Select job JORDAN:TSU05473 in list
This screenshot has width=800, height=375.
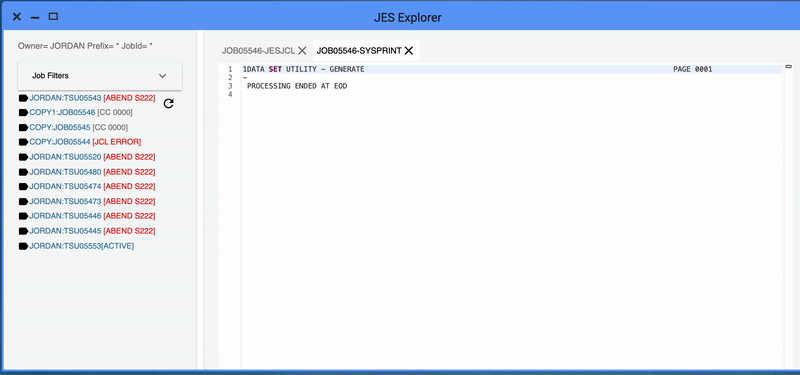[x=92, y=202]
